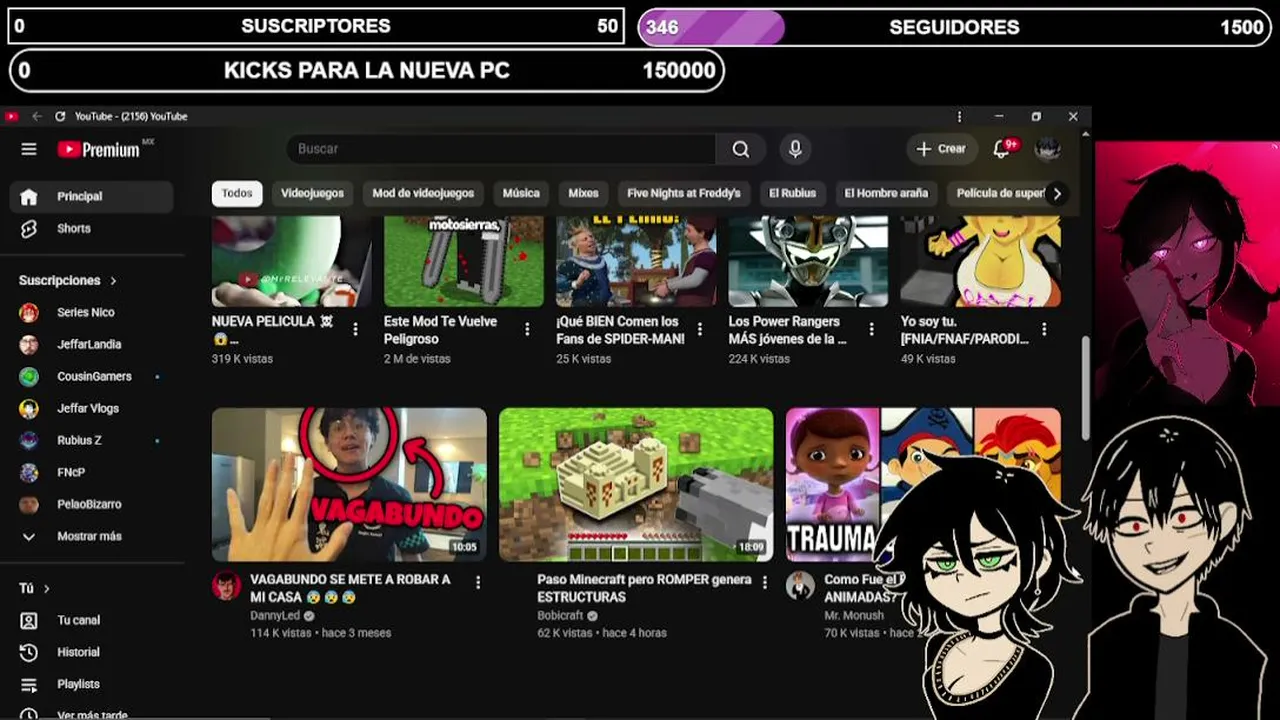
Task: Open the Jeffar Vlogs subscription avatar
Action: click(x=29, y=408)
